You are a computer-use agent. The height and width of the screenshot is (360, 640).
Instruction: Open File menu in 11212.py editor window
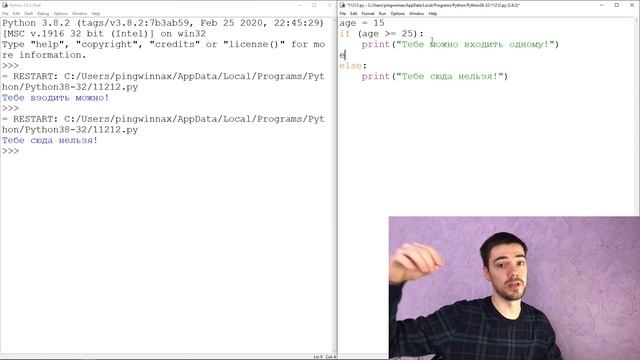343,13
